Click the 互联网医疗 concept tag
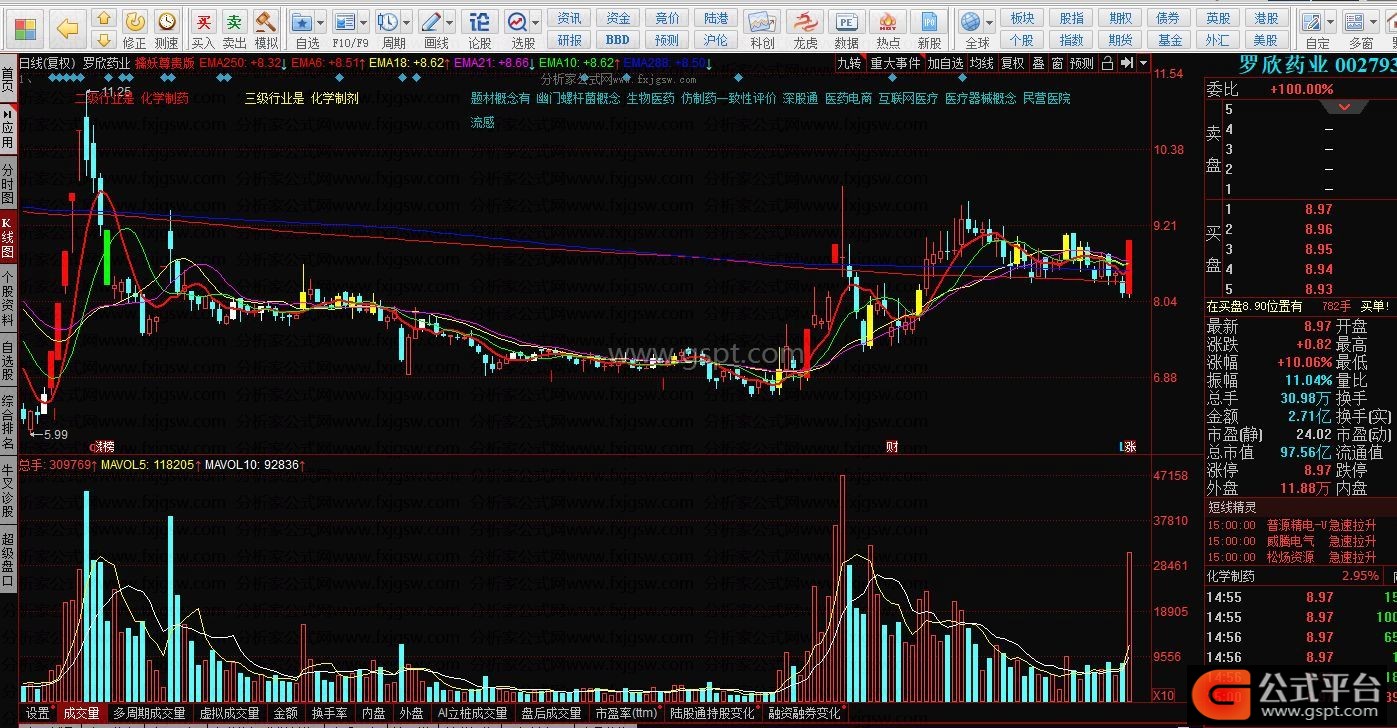Screen dimensions: 1397x728 pyautogui.click(x=908, y=98)
